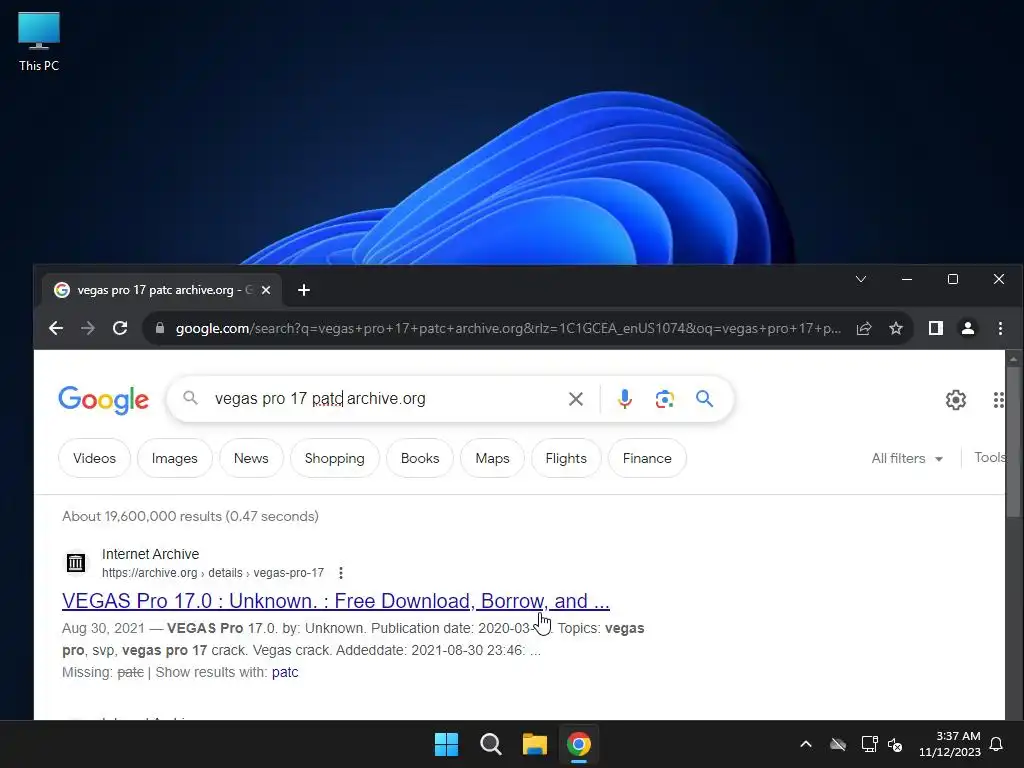Filter results by Books
Viewport: 1024px width, 768px height.
(x=420, y=458)
